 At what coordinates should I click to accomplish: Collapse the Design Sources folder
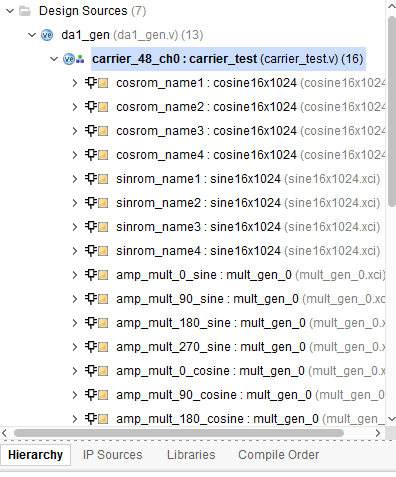(x=10, y=11)
